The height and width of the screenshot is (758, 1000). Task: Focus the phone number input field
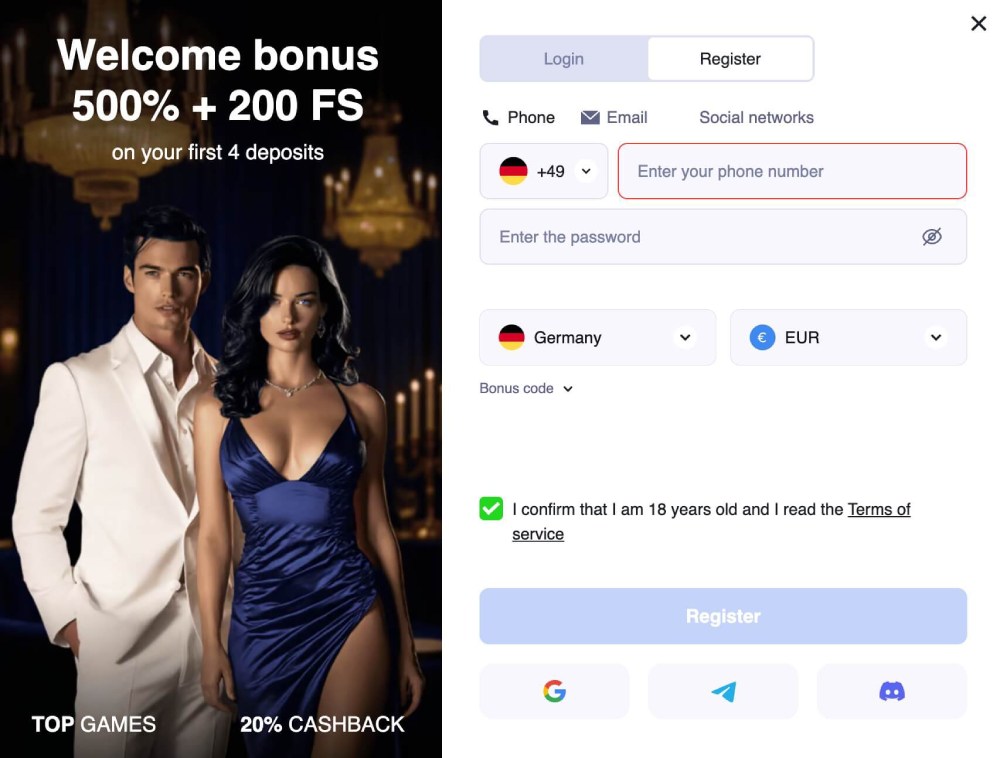pyautogui.click(x=792, y=171)
